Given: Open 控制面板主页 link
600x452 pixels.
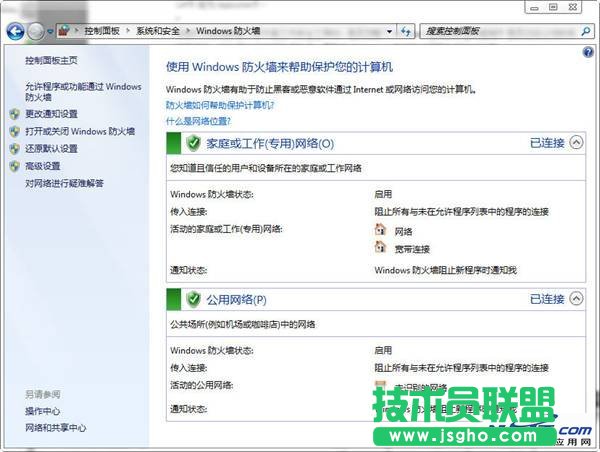Looking at the screenshot, I should click(x=51, y=60).
